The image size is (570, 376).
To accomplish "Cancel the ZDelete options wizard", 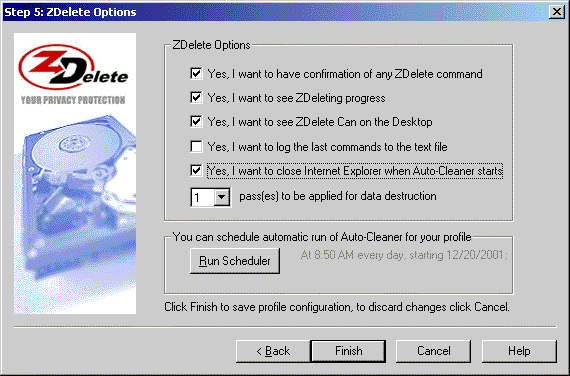I will (433, 351).
